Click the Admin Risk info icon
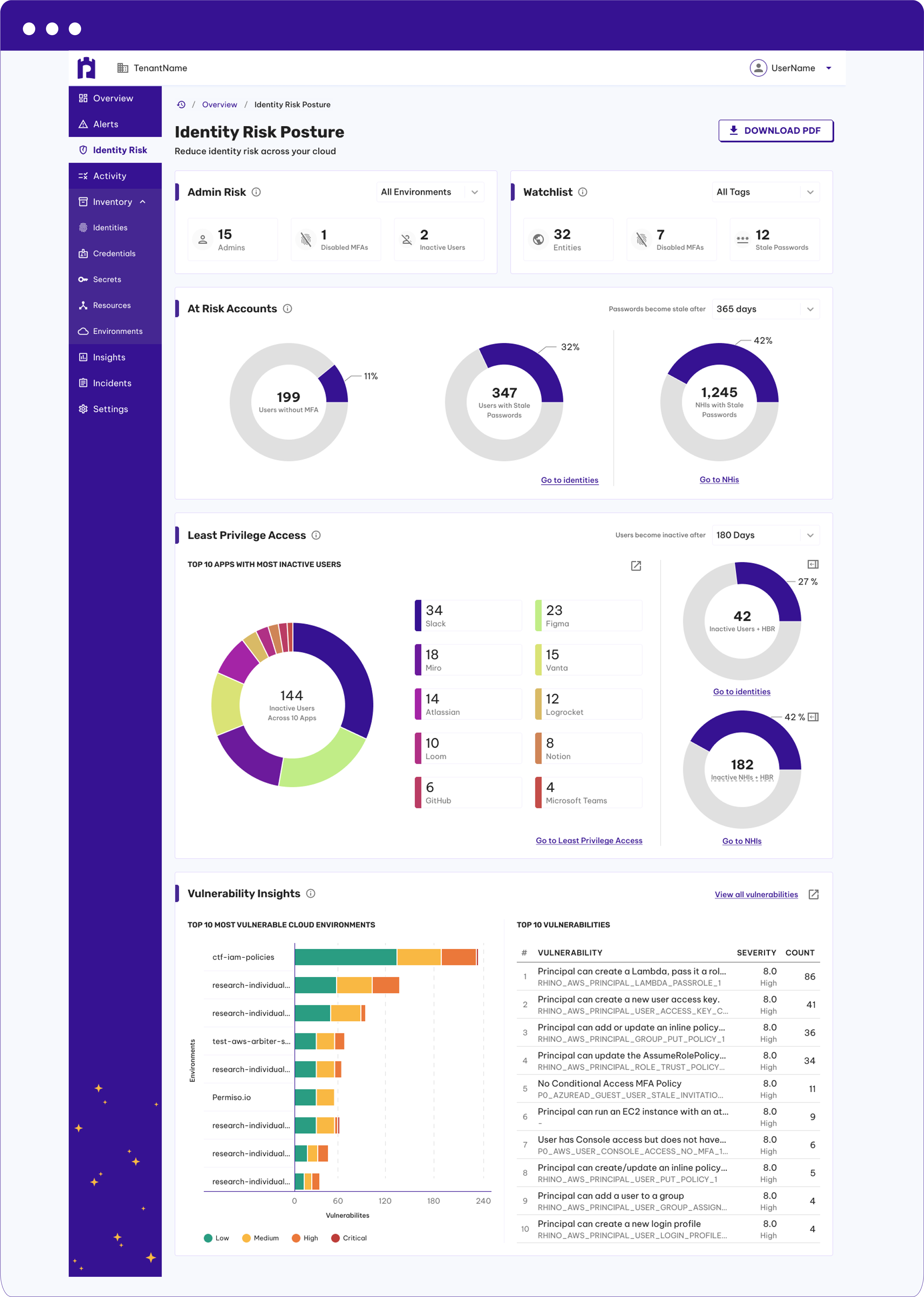The image size is (924, 1297). [x=256, y=192]
